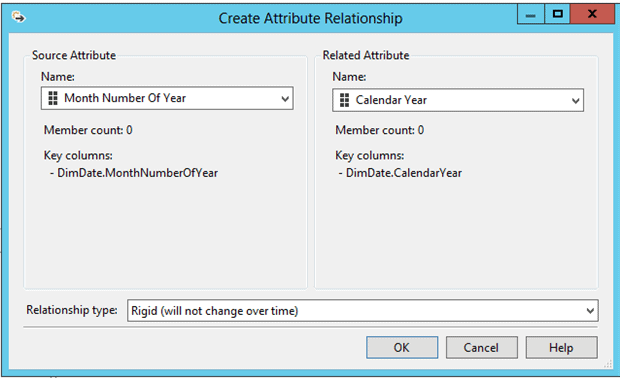Click the Source Attribute group label
The height and width of the screenshot is (378, 620).
tap(74, 55)
